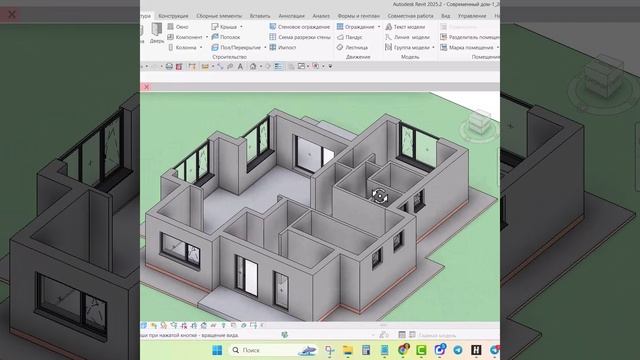Open Chrome from the taskbar
The image size is (640, 360).
click(x=403, y=350)
